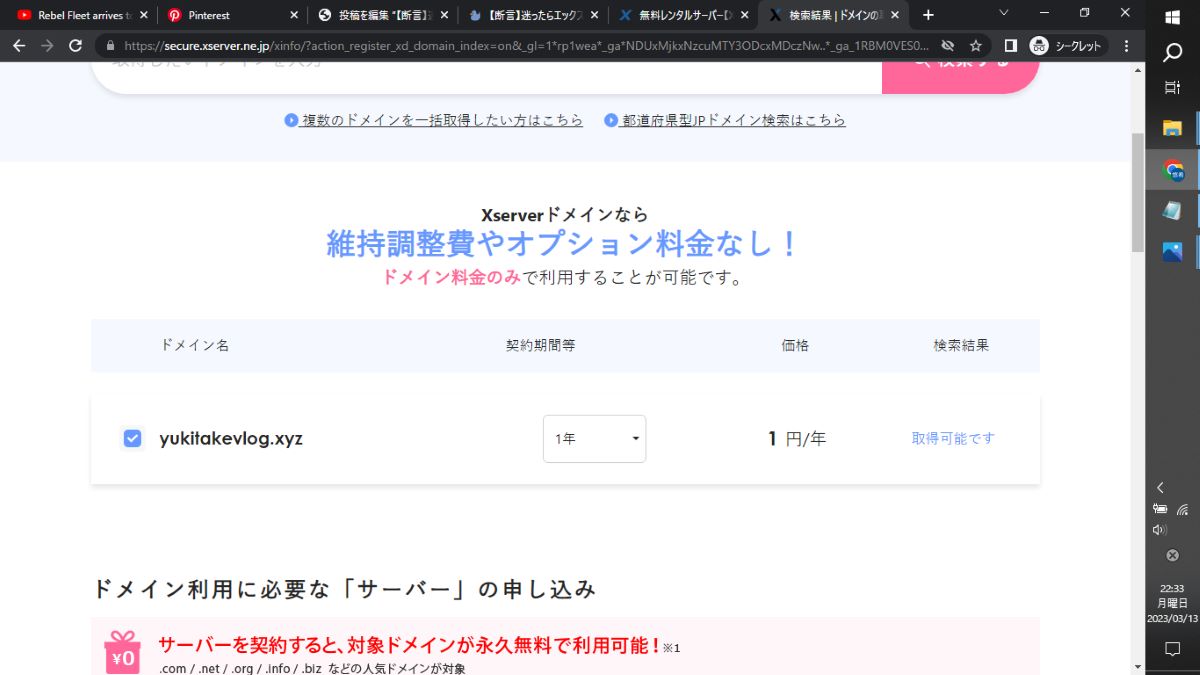
Task: Click the tray X status icon
Action: 1173,555
